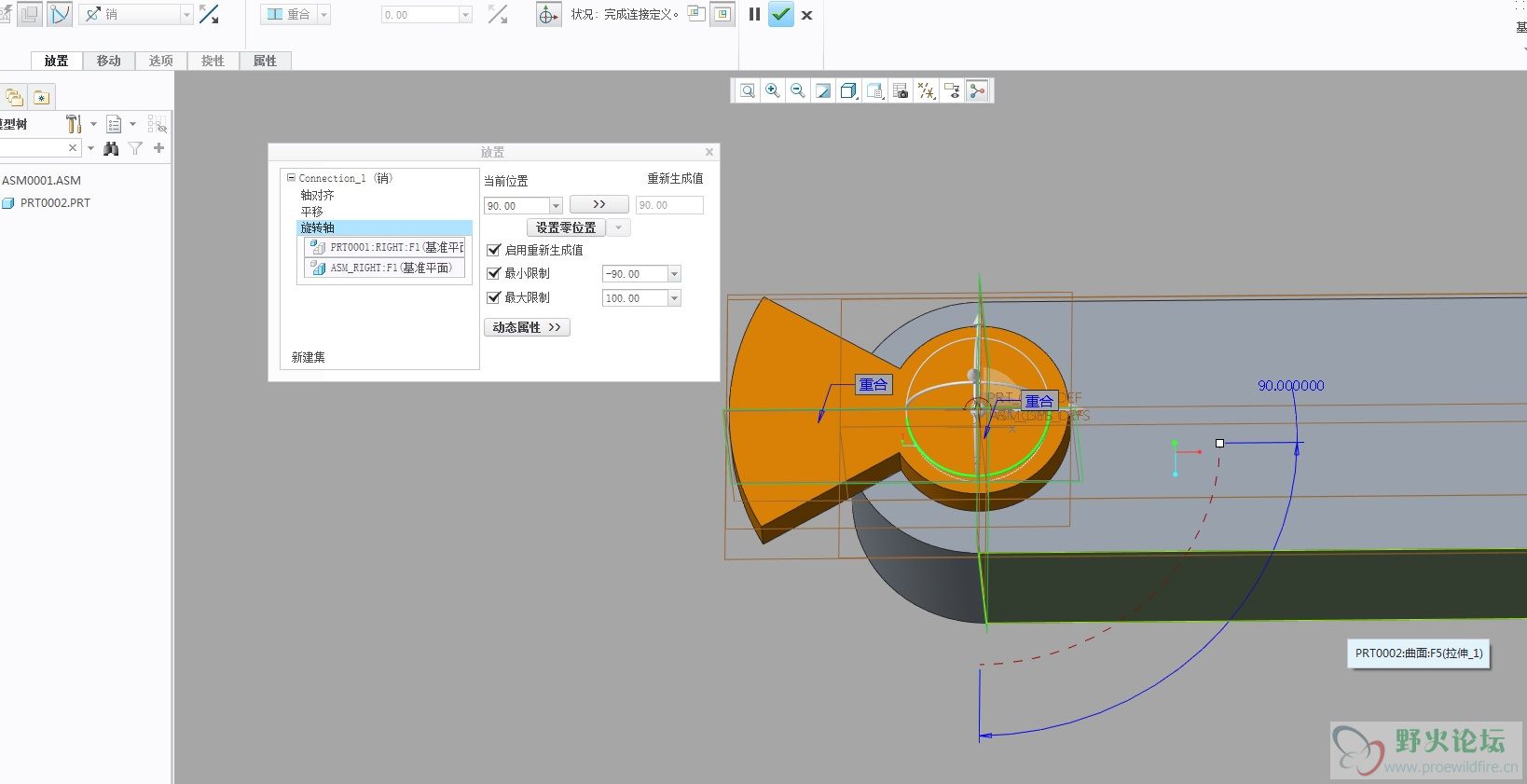Viewport: 1527px width, 784px height.
Task: Click the >> transfer value button
Action: pyautogui.click(x=598, y=204)
